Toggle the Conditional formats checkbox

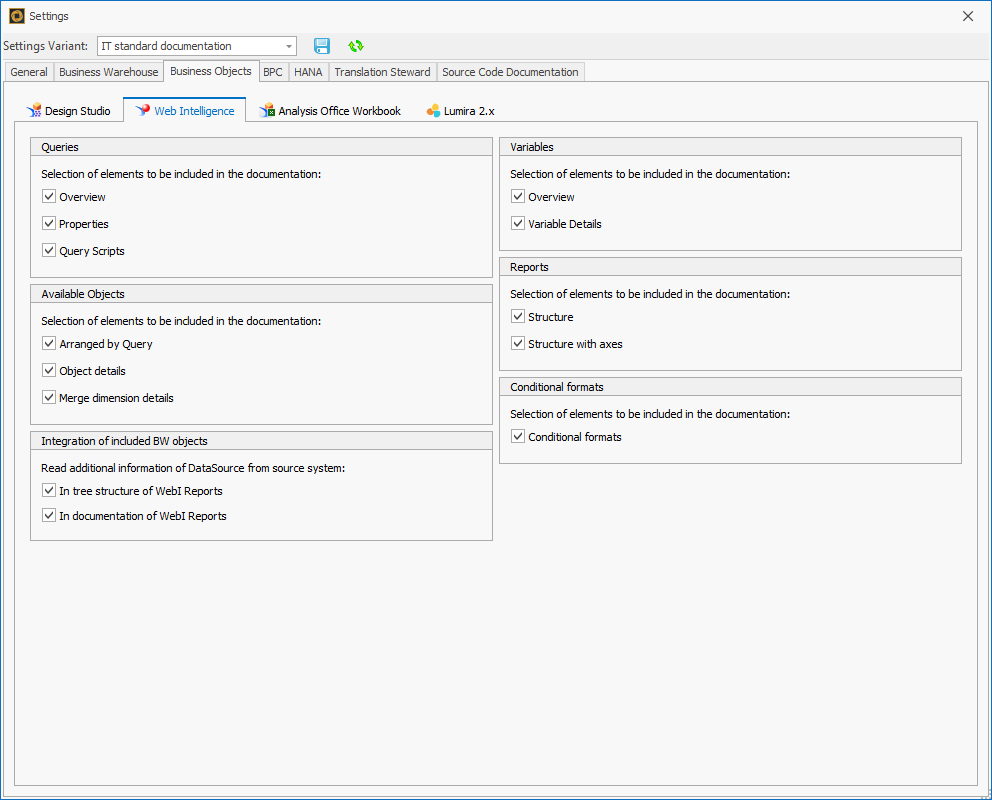pos(517,435)
